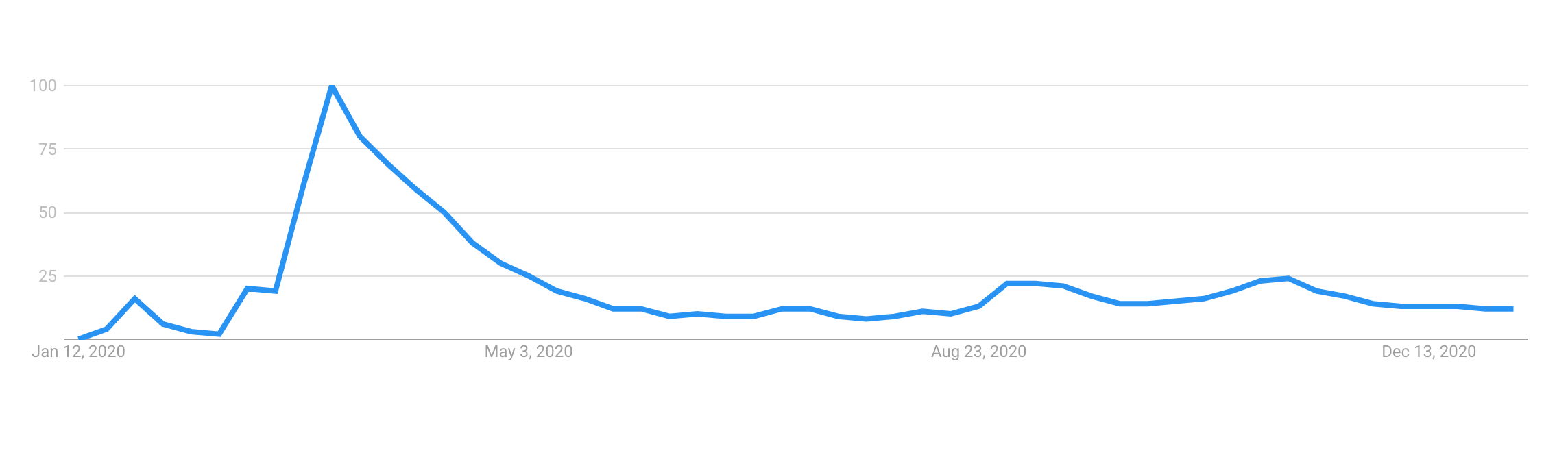Screen dimensions: 1568x455
Task: Click the line point at 80 after peak
Action: tap(360, 136)
